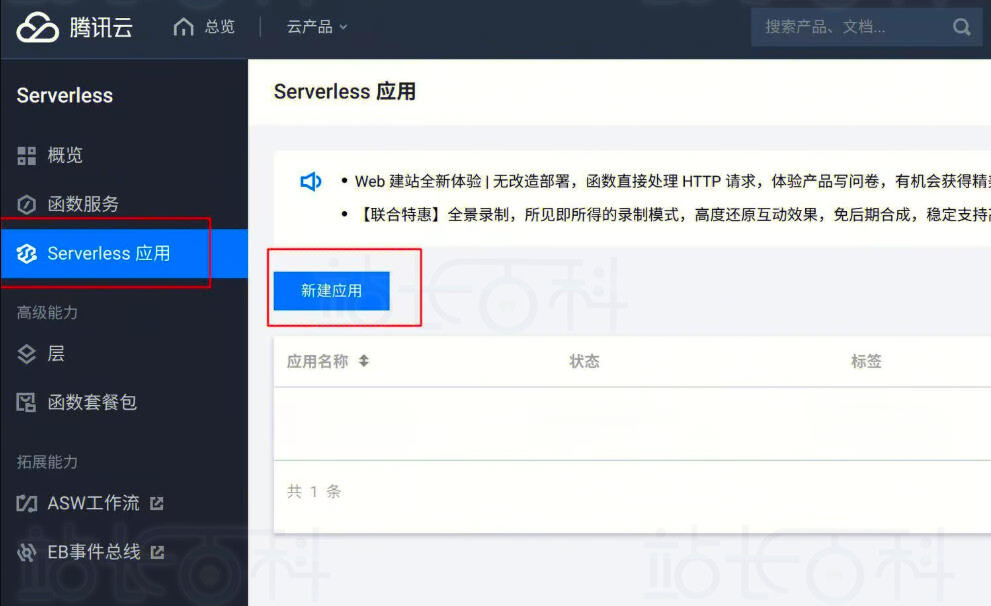This screenshot has height=606, width=991.
Task: Click the 状态 column header
Action: pyautogui.click(x=584, y=361)
